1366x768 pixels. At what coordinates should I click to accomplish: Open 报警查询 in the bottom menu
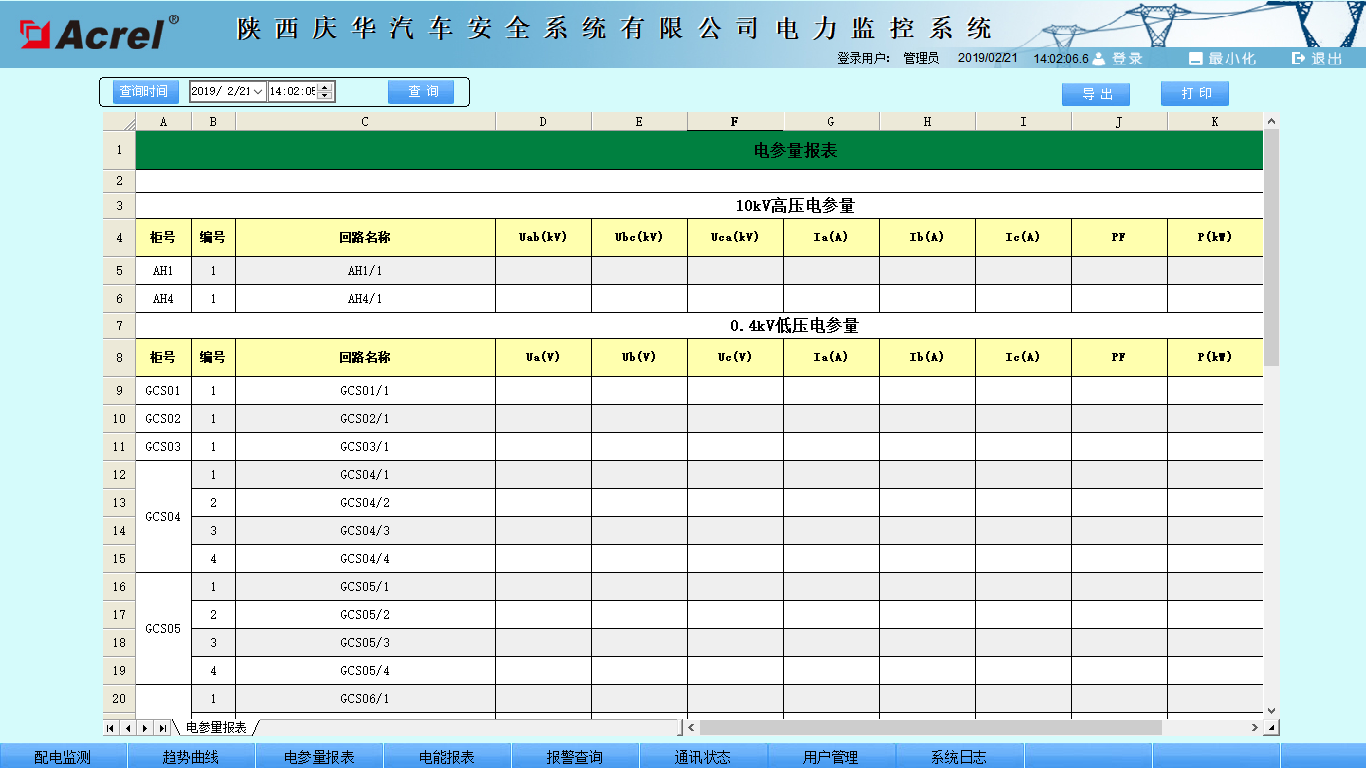[575, 757]
